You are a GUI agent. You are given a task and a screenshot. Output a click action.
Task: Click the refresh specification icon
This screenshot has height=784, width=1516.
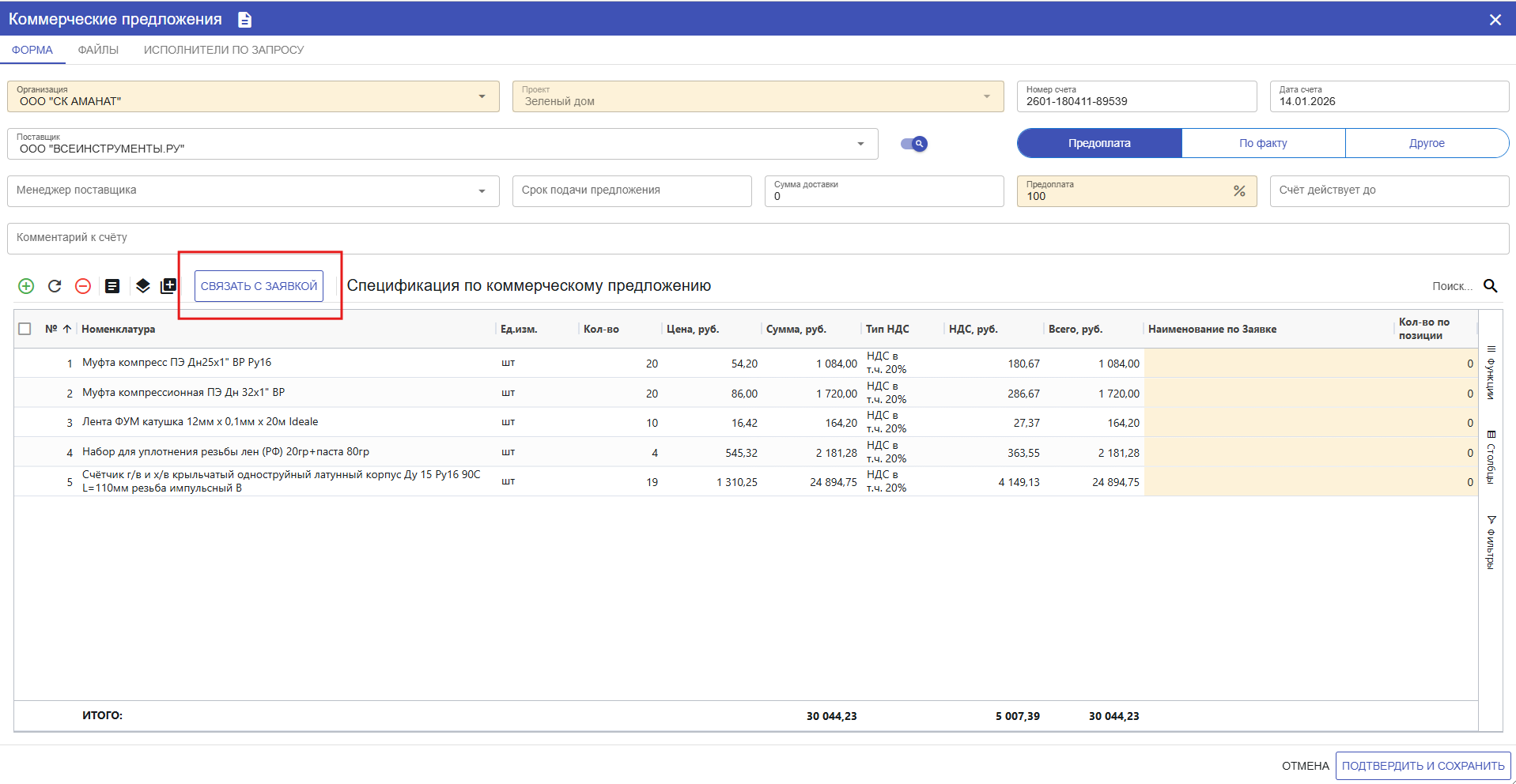click(55, 286)
